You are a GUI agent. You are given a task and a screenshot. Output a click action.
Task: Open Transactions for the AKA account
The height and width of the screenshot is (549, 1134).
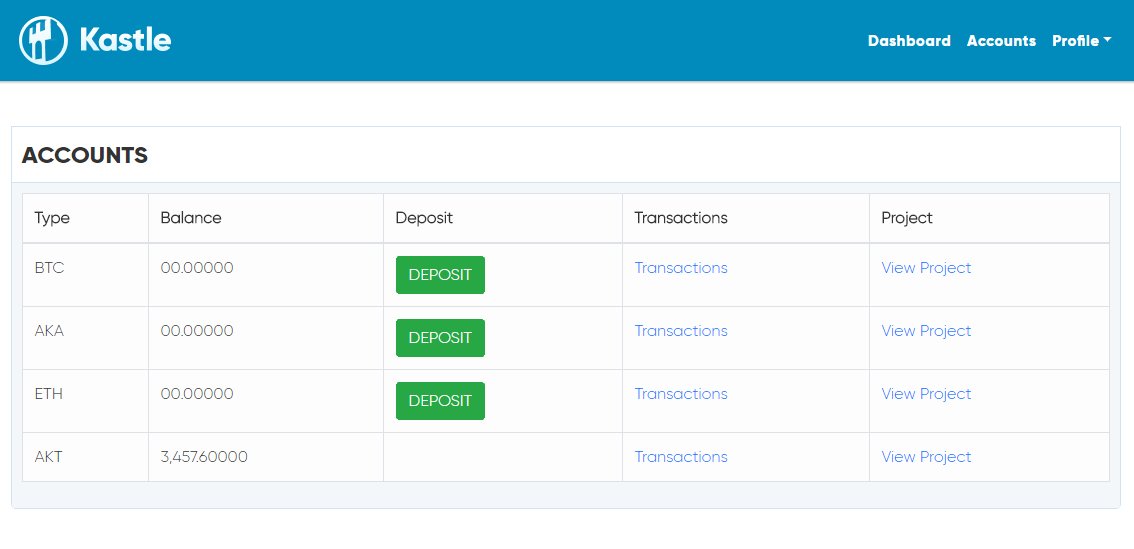click(681, 331)
